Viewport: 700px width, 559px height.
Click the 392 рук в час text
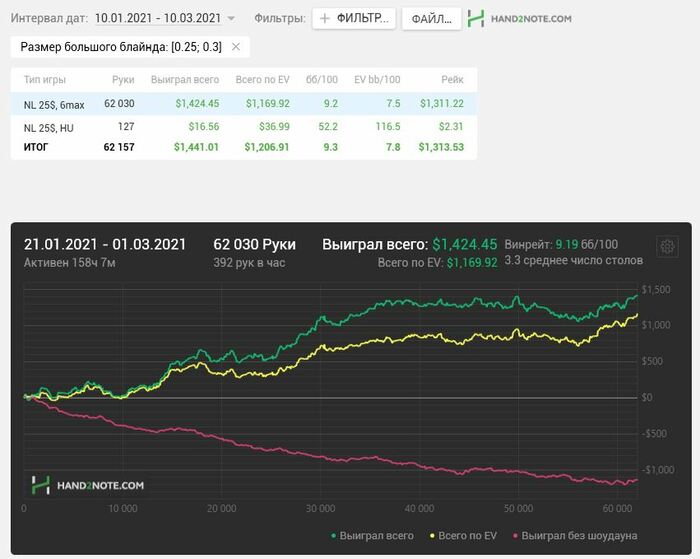tap(249, 263)
